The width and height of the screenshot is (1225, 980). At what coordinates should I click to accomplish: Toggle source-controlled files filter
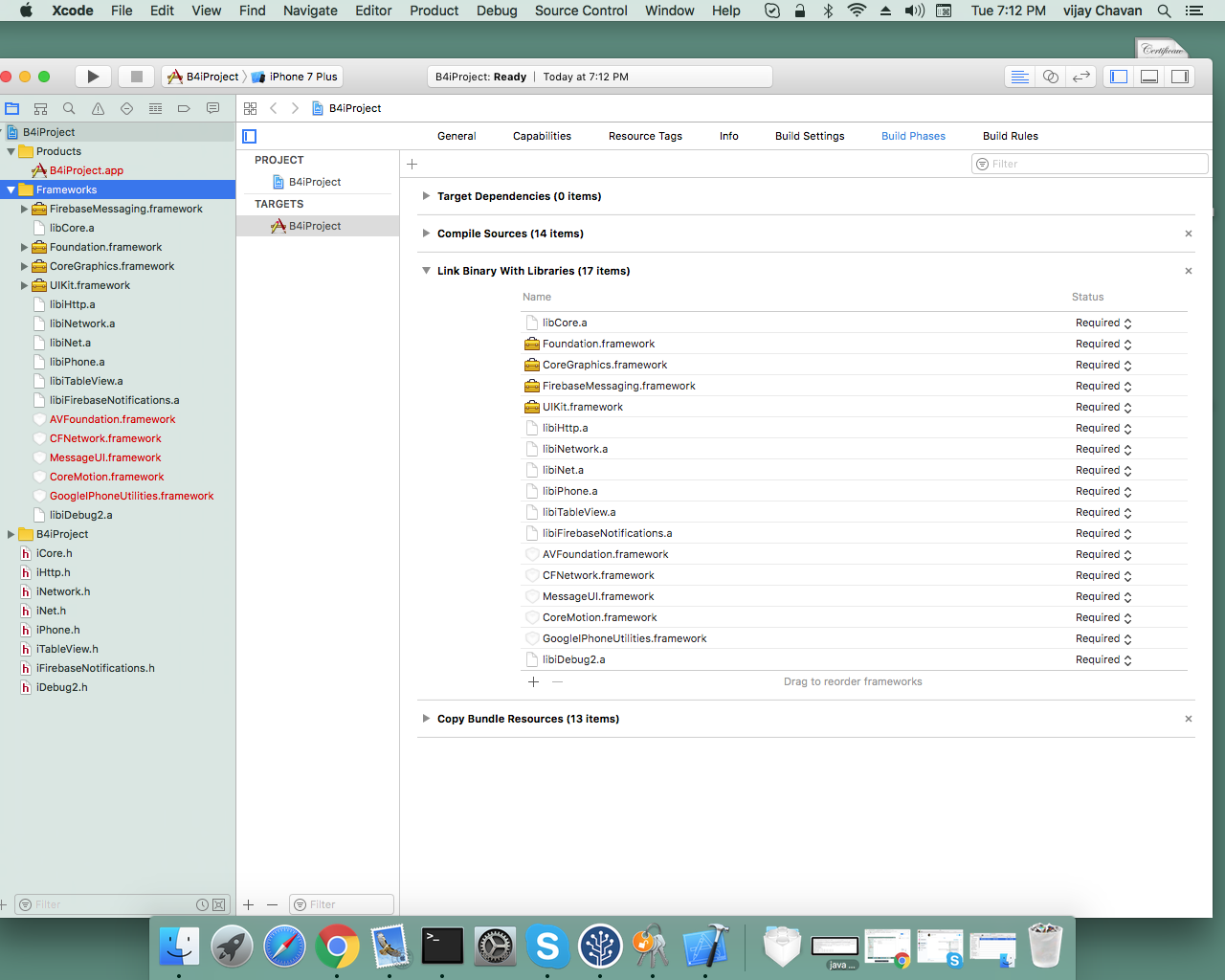(x=219, y=904)
